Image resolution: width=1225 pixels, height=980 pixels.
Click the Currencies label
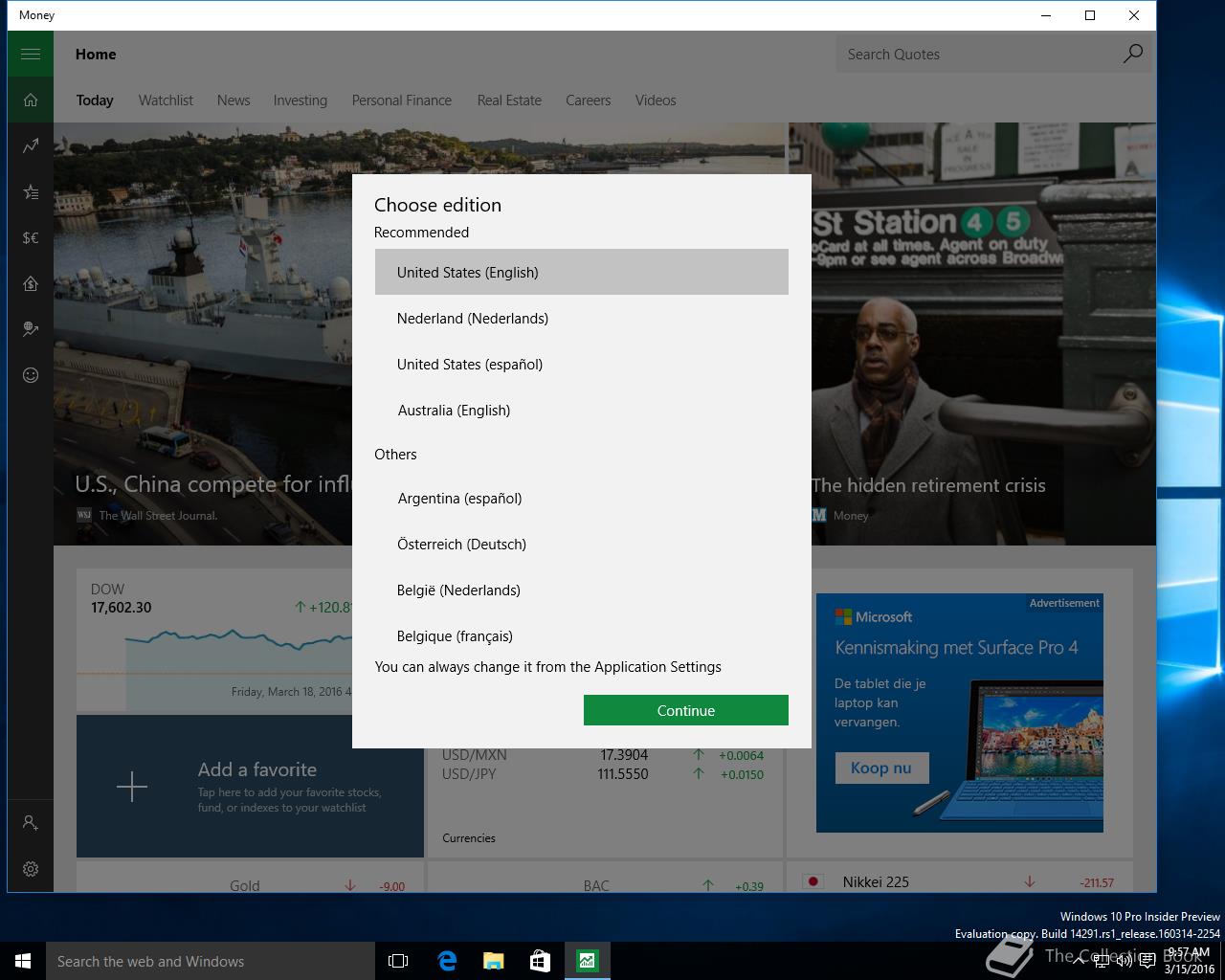pos(469,837)
